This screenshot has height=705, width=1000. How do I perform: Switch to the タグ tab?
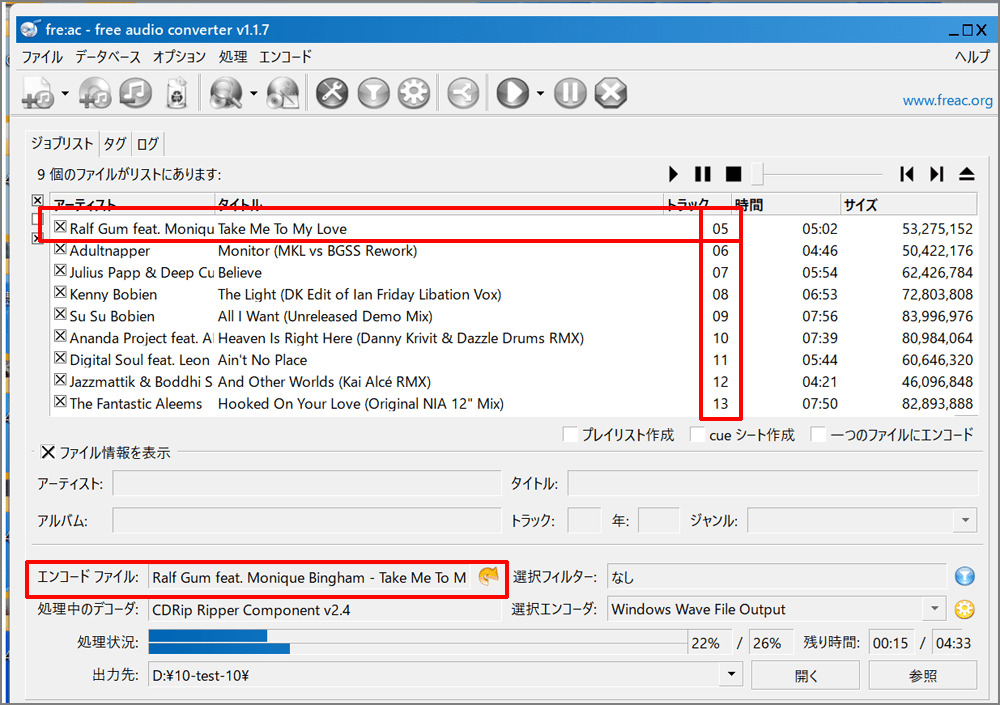click(x=115, y=144)
